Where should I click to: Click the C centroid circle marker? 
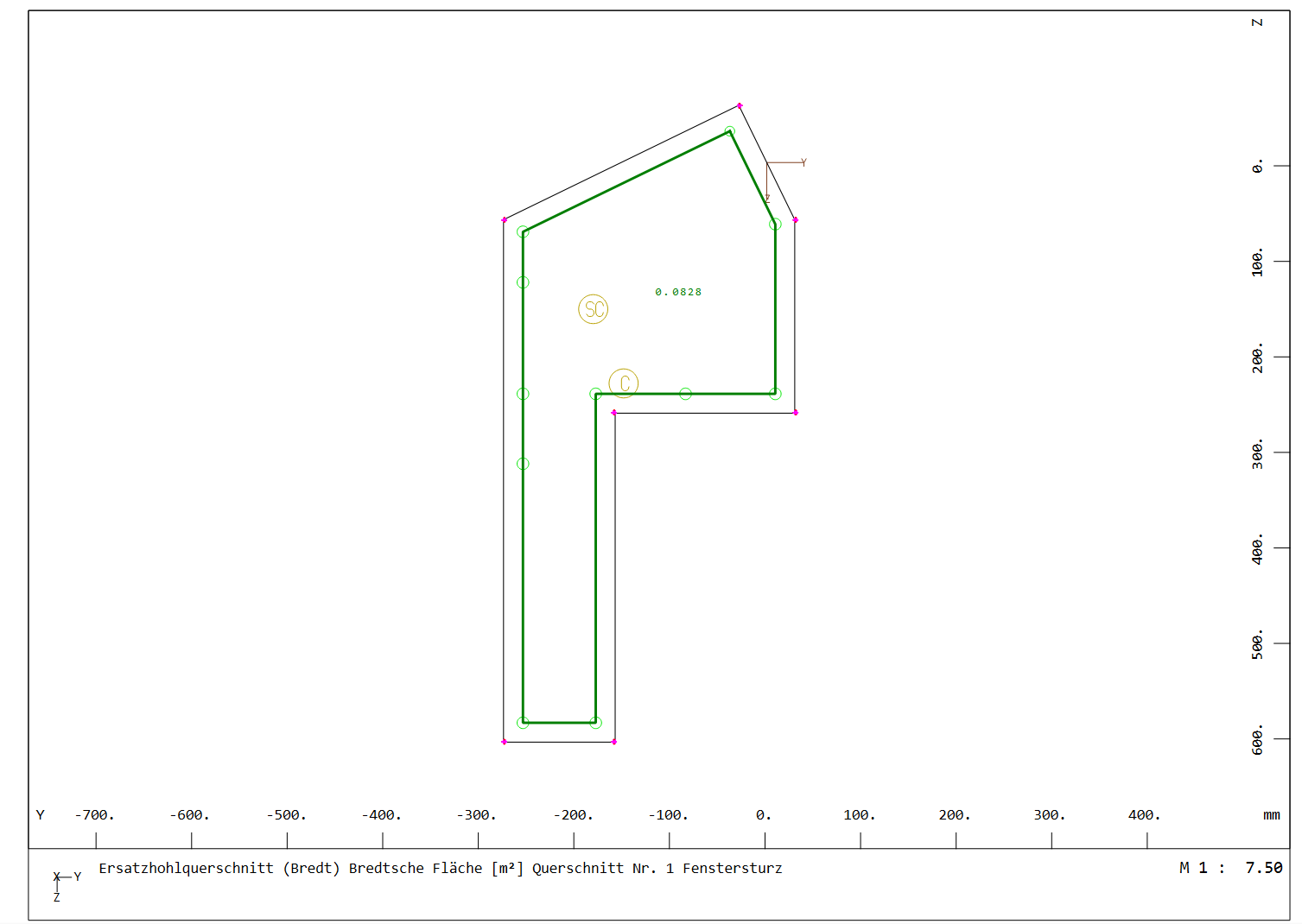coord(623,383)
